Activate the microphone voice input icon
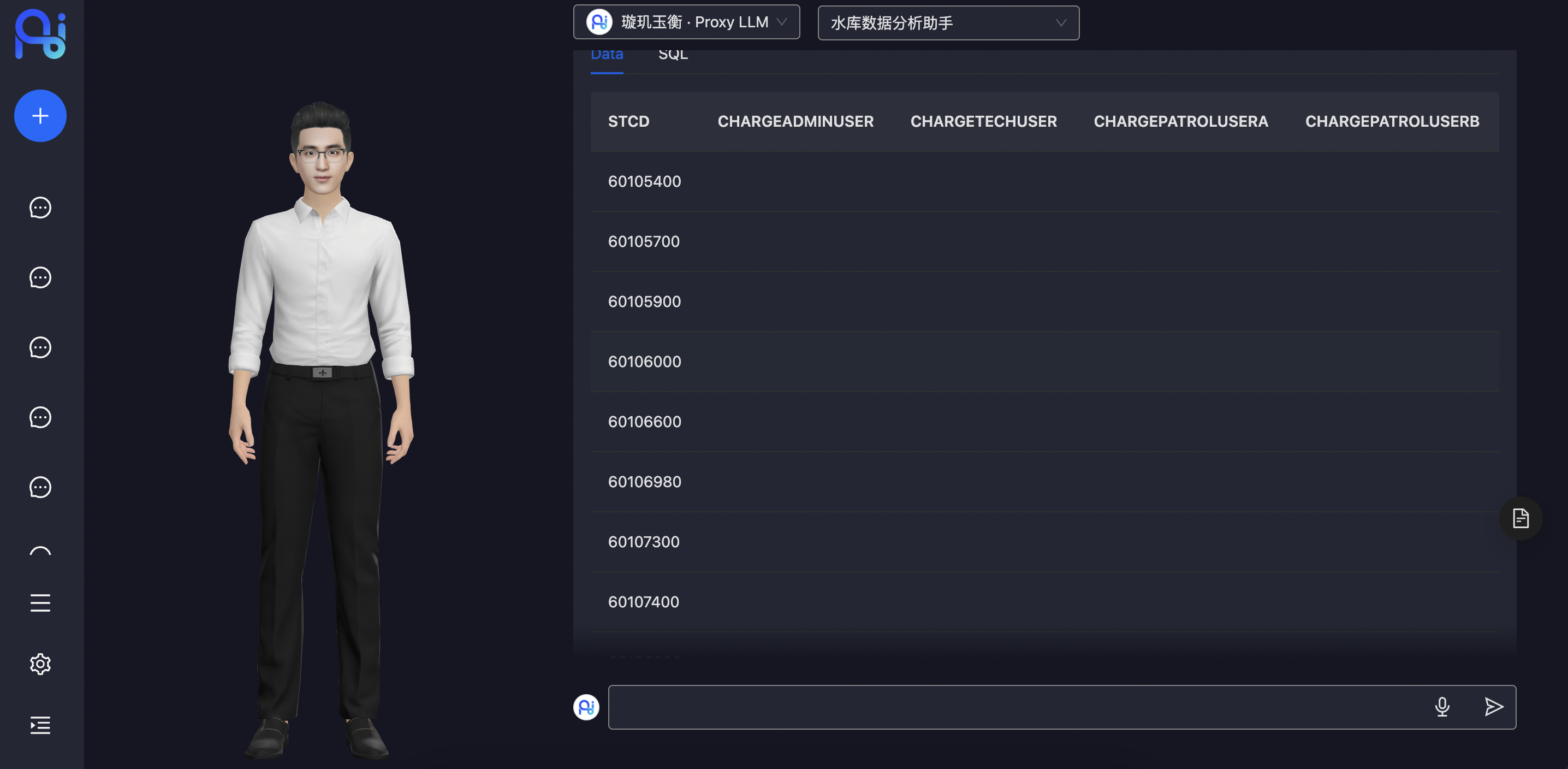The image size is (1568, 769). coord(1441,706)
